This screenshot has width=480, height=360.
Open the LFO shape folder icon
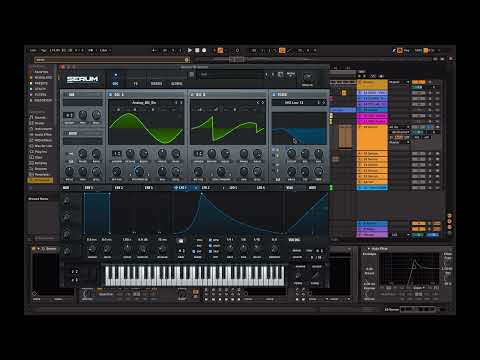click(181, 241)
